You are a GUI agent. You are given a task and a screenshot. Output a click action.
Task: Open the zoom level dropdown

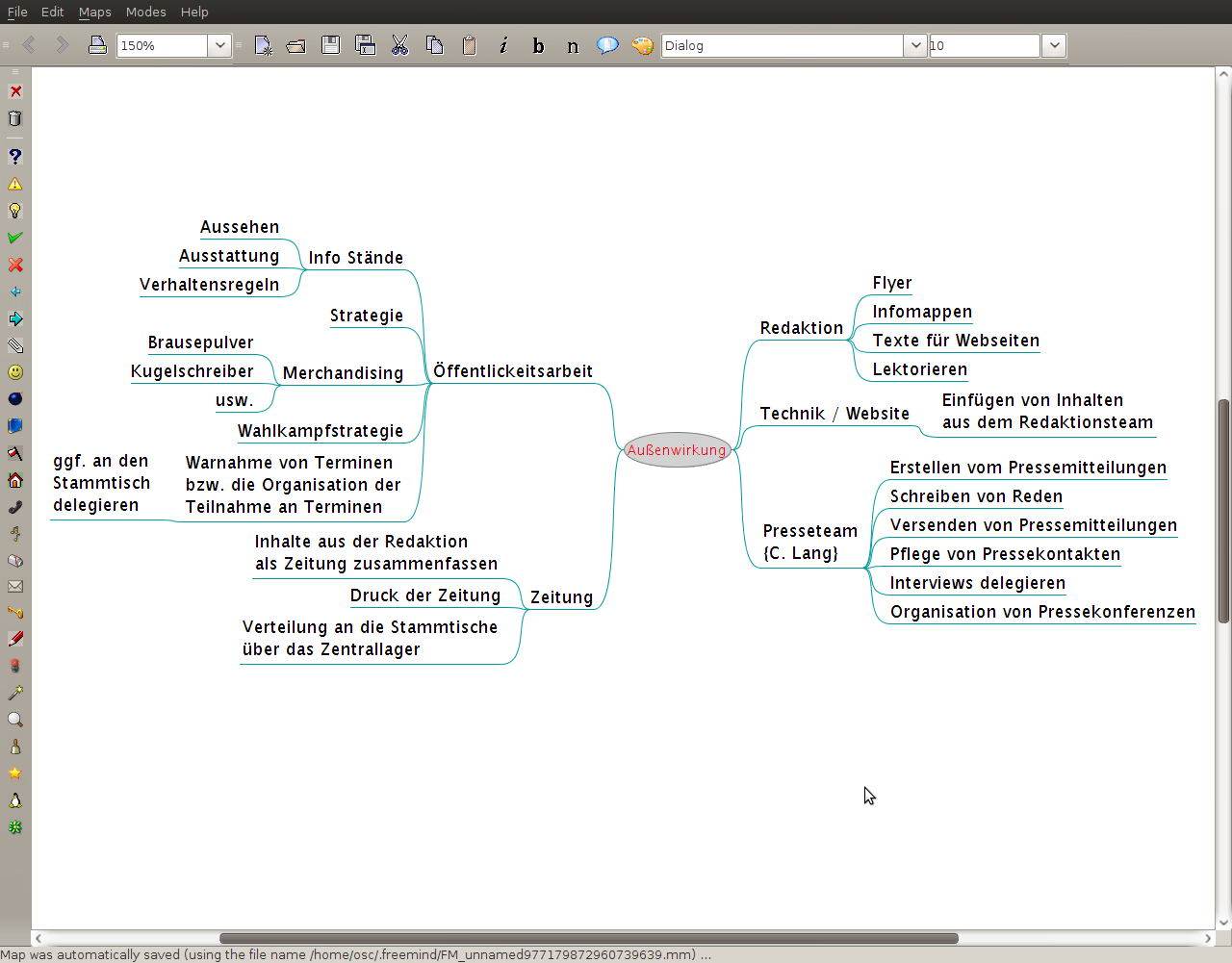click(219, 45)
